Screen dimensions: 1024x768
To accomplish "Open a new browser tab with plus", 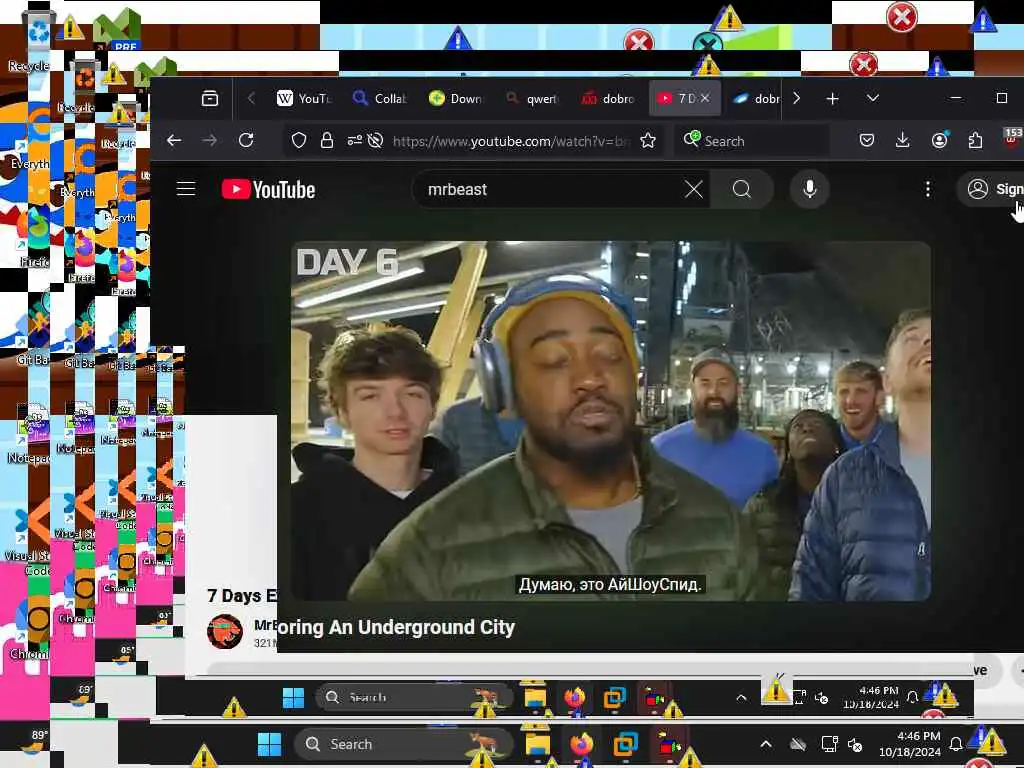I will (832, 99).
